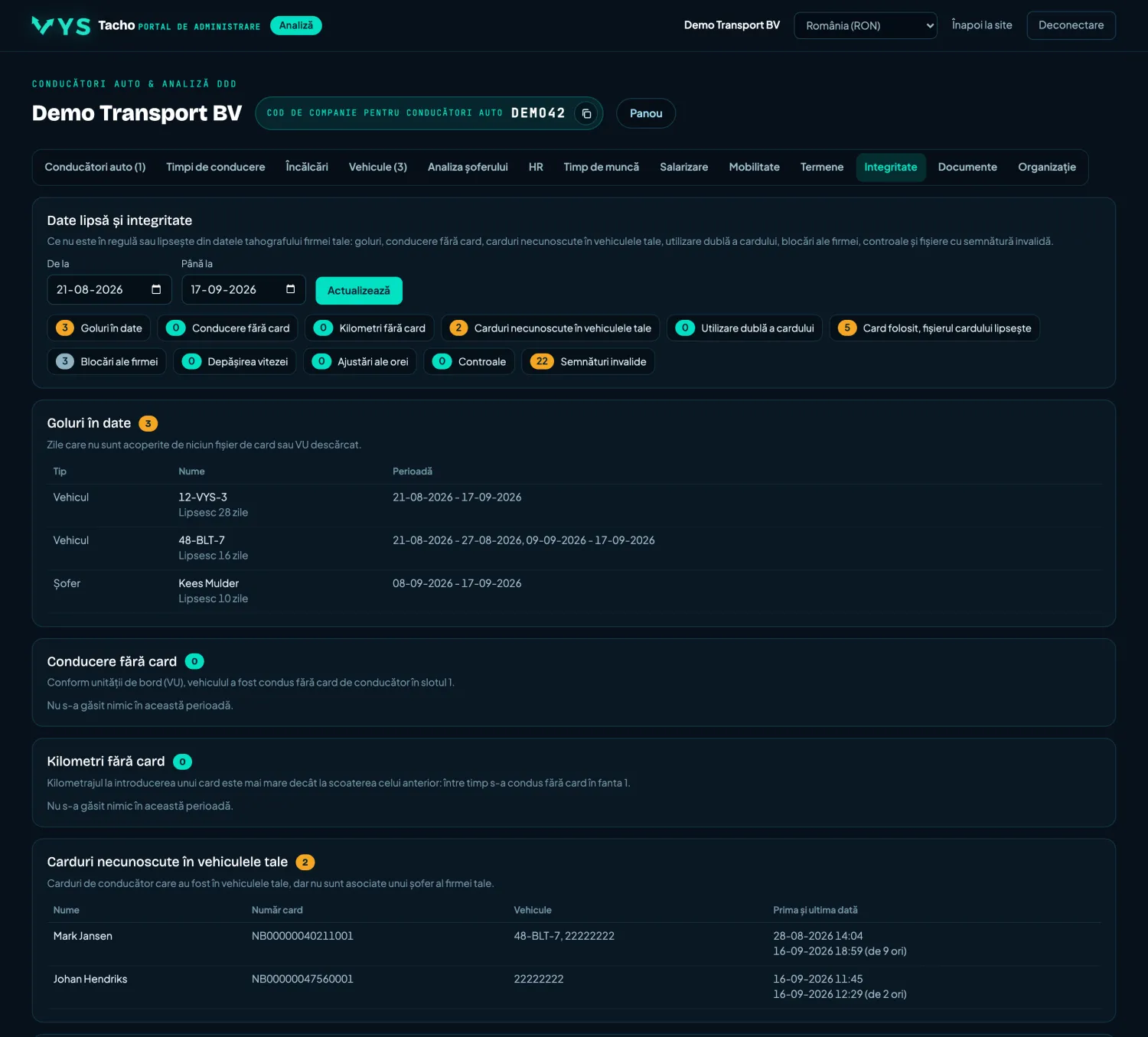1148x1037 pixels.
Task: Select the 'Blocări ale firmei' chip
Action: 106,362
